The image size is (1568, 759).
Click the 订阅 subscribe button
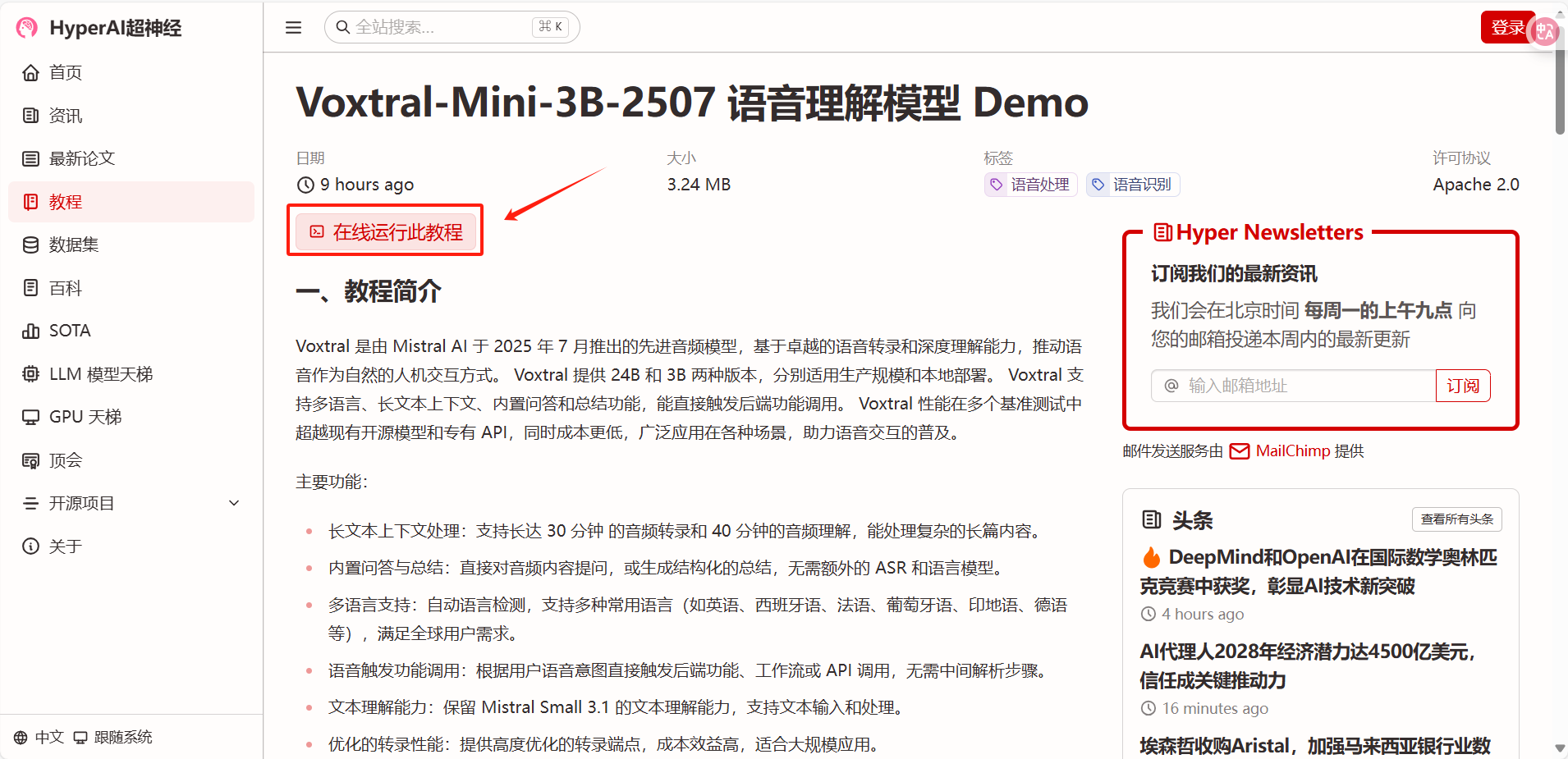point(1462,386)
